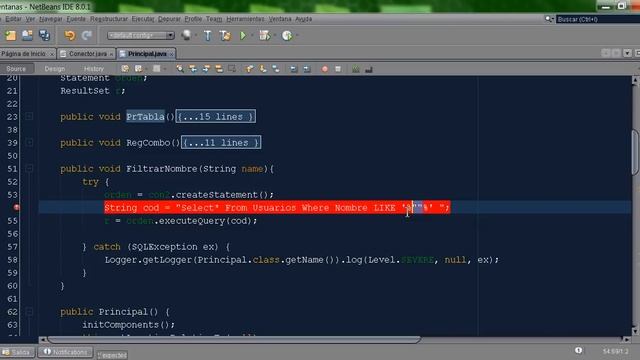The height and width of the screenshot is (360, 640).
Task: Collapse the FiltrarNombre method fold at line 51
Action: tap(29, 168)
